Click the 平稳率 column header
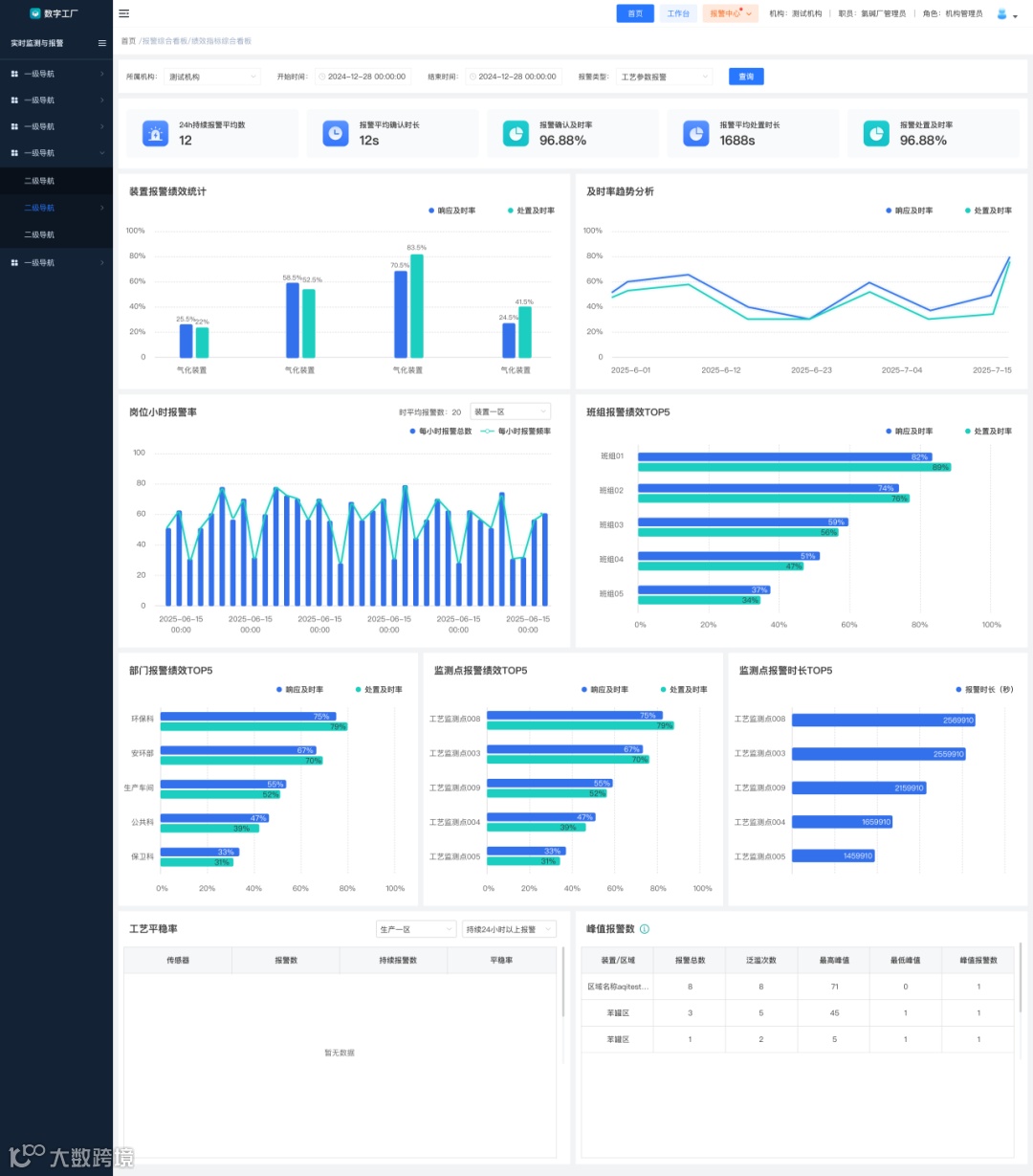 pyautogui.click(x=501, y=960)
